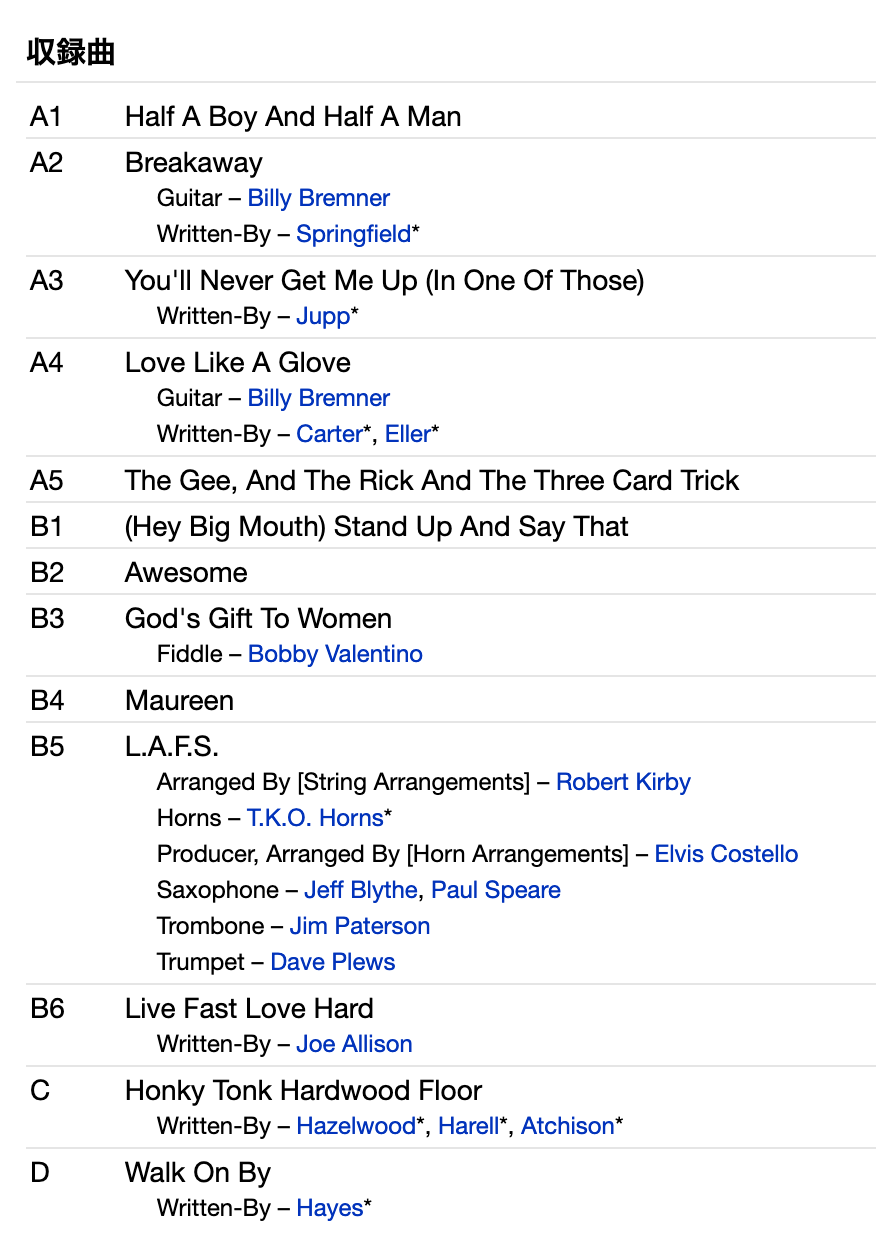Image resolution: width=876 pixels, height=1245 pixels.
Task: Open the Jupp writer credit link
Action: 323,316
